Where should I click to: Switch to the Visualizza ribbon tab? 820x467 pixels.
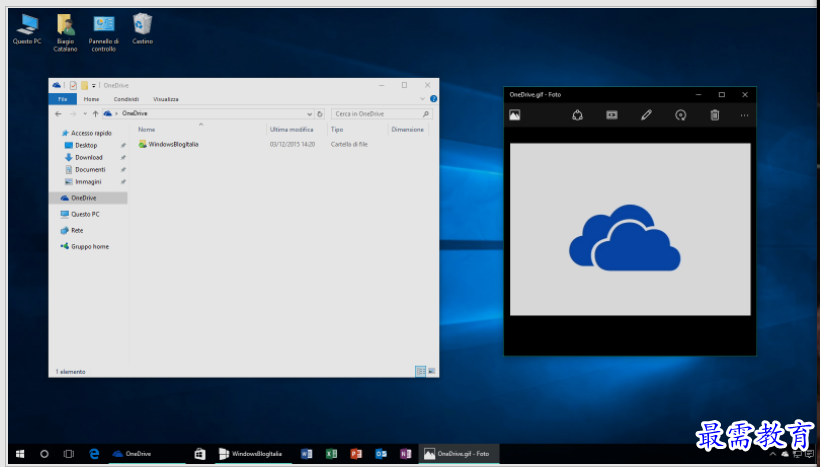(166, 99)
